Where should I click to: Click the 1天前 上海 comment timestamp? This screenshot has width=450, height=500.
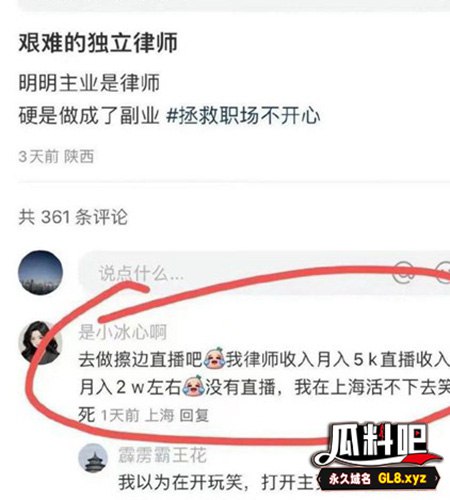tap(138, 415)
